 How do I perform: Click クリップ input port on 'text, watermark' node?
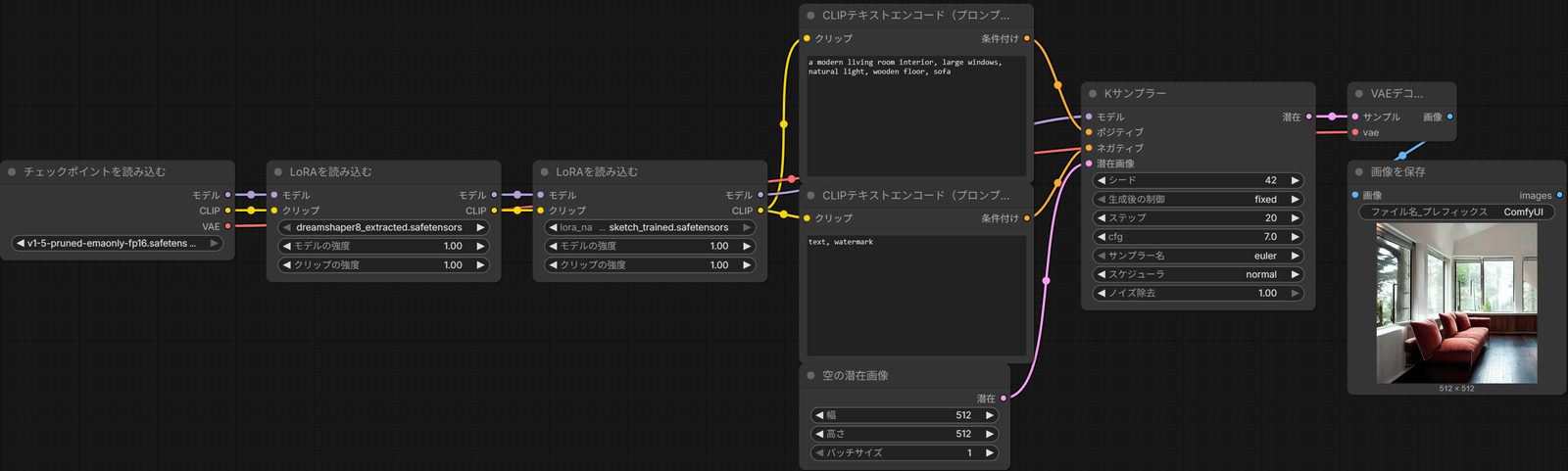807,218
